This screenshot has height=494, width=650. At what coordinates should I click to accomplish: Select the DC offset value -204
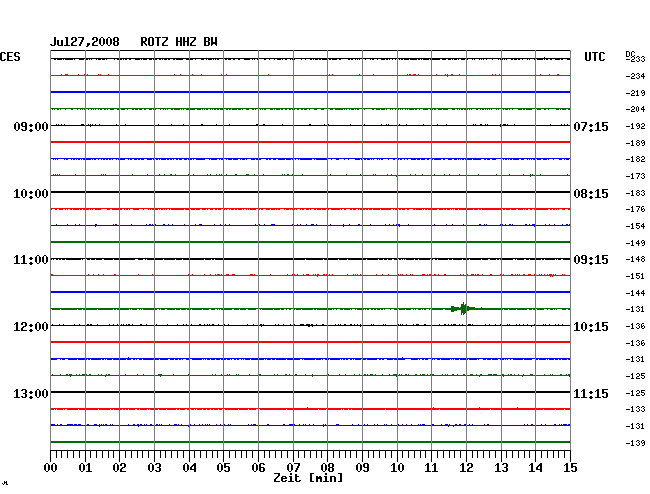pos(635,109)
